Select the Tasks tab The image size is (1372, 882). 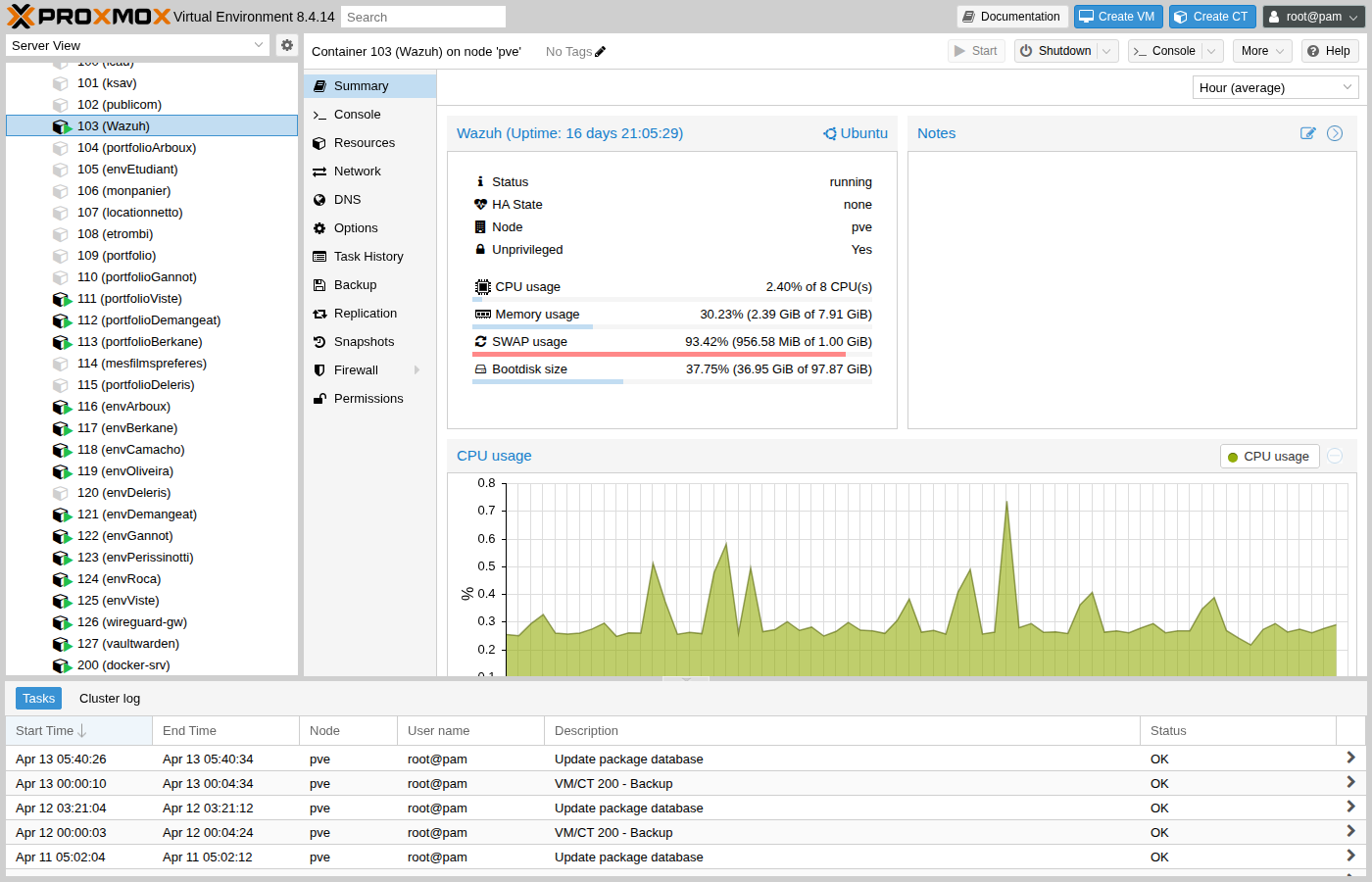pyautogui.click(x=38, y=699)
